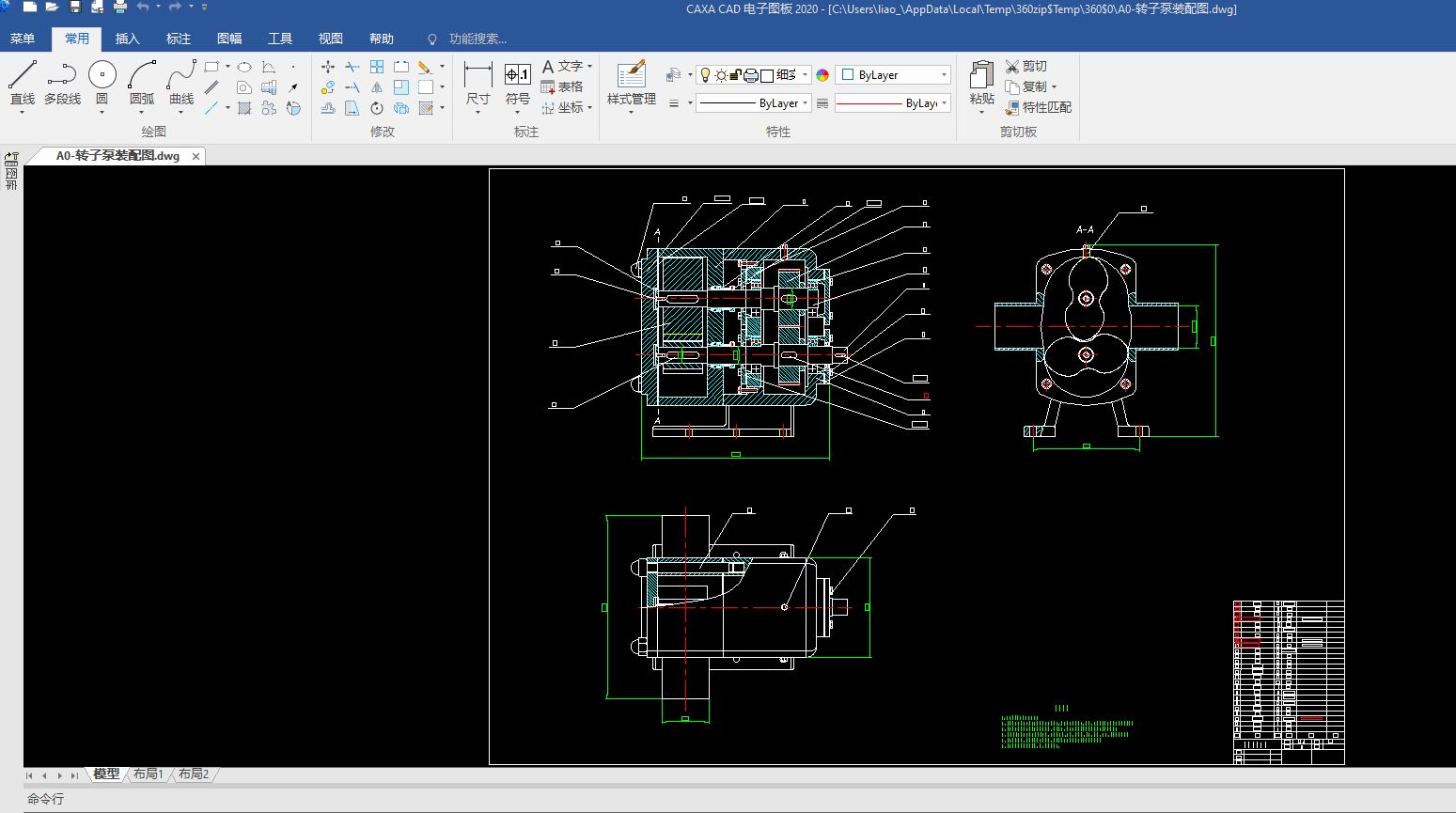Choose the 圆 circle tool

(x=102, y=75)
